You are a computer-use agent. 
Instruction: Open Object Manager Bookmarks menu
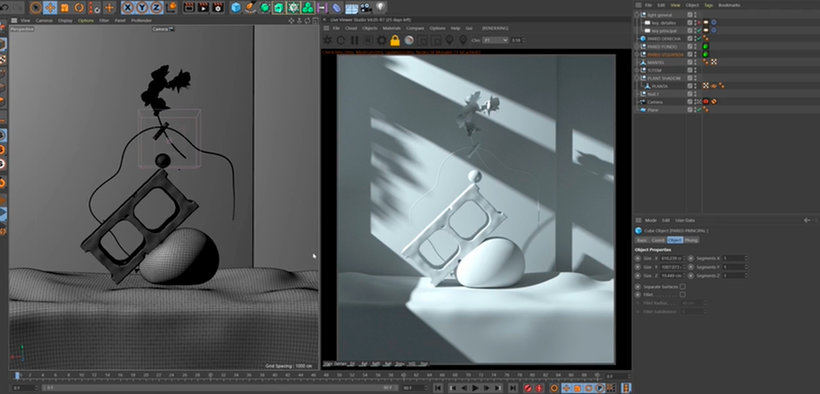point(730,5)
